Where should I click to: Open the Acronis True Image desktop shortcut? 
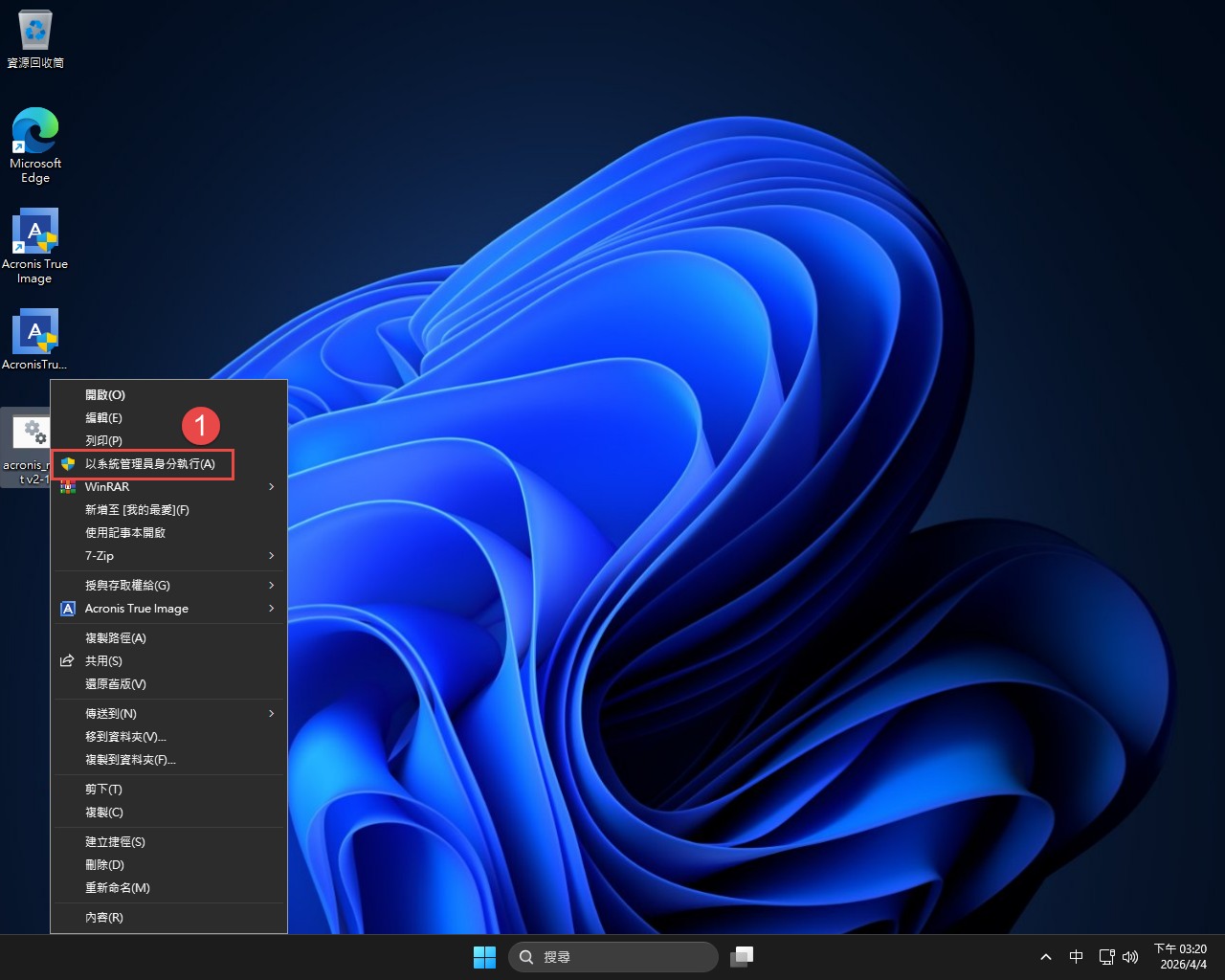pos(35,233)
